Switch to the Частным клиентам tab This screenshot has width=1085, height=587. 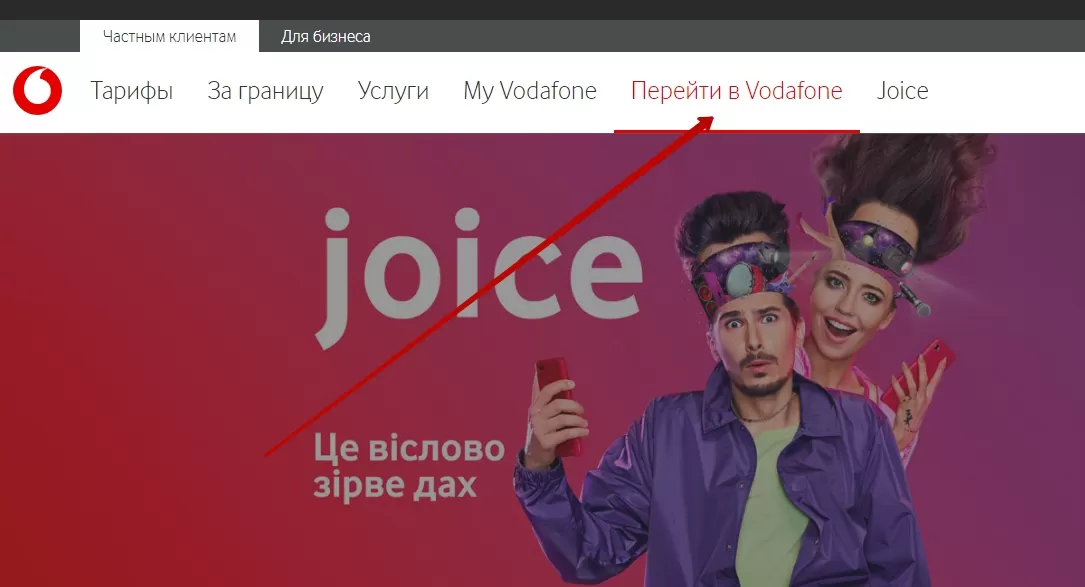pyautogui.click(x=170, y=36)
